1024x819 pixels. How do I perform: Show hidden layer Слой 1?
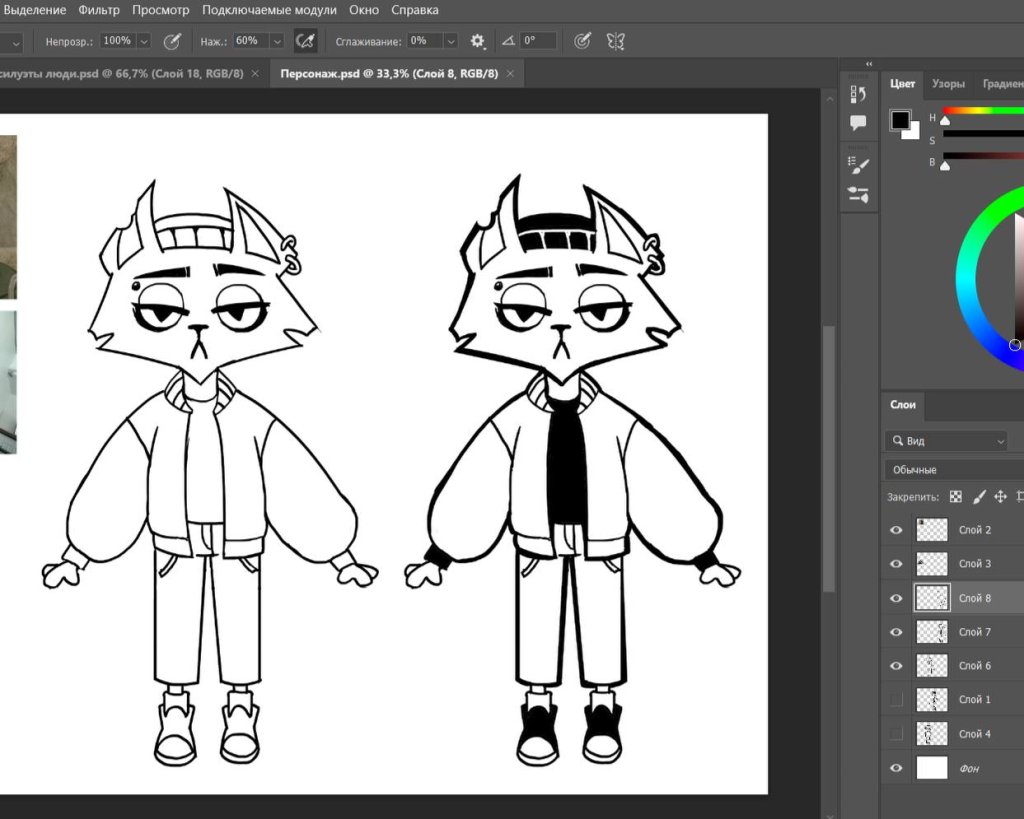click(x=896, y=700)
